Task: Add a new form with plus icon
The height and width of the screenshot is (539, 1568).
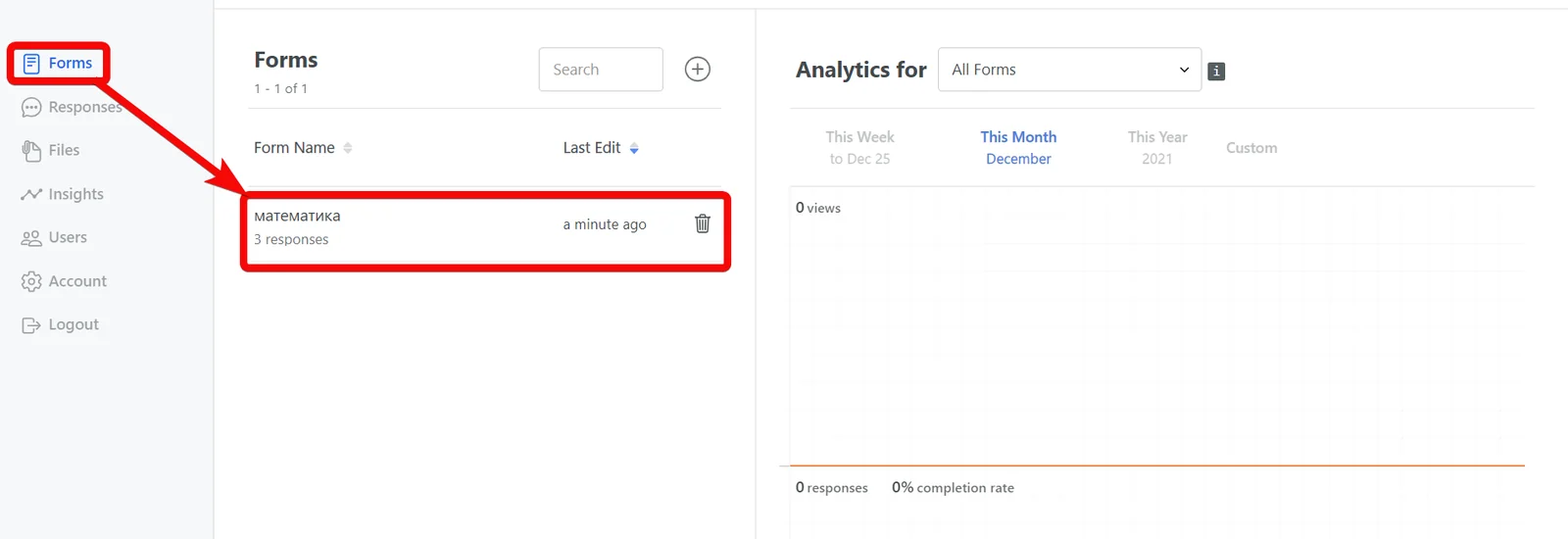Action: [698, 70]
